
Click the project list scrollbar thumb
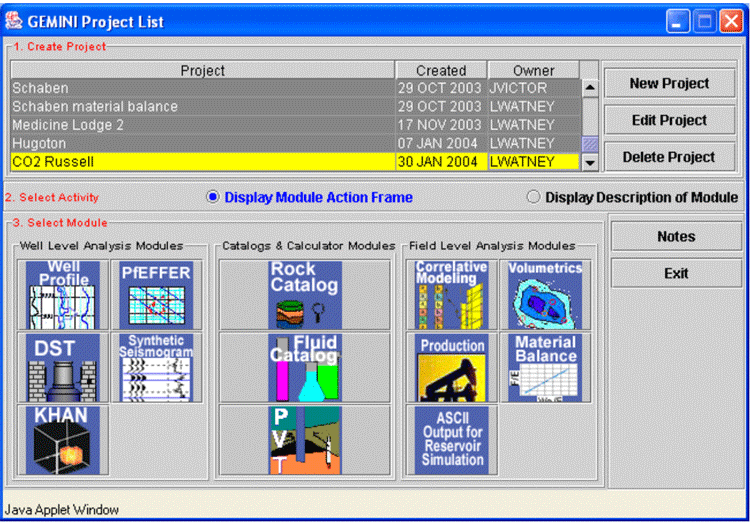point(590,144)
